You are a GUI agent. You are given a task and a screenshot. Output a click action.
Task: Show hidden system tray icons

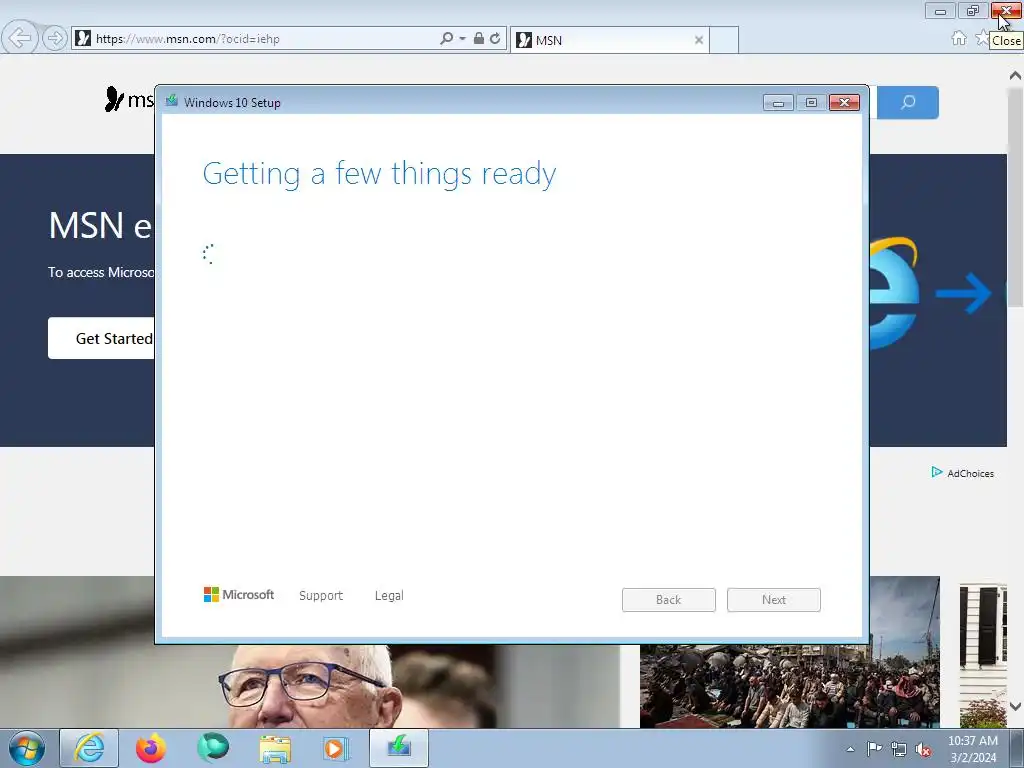[x=850, y=750]
